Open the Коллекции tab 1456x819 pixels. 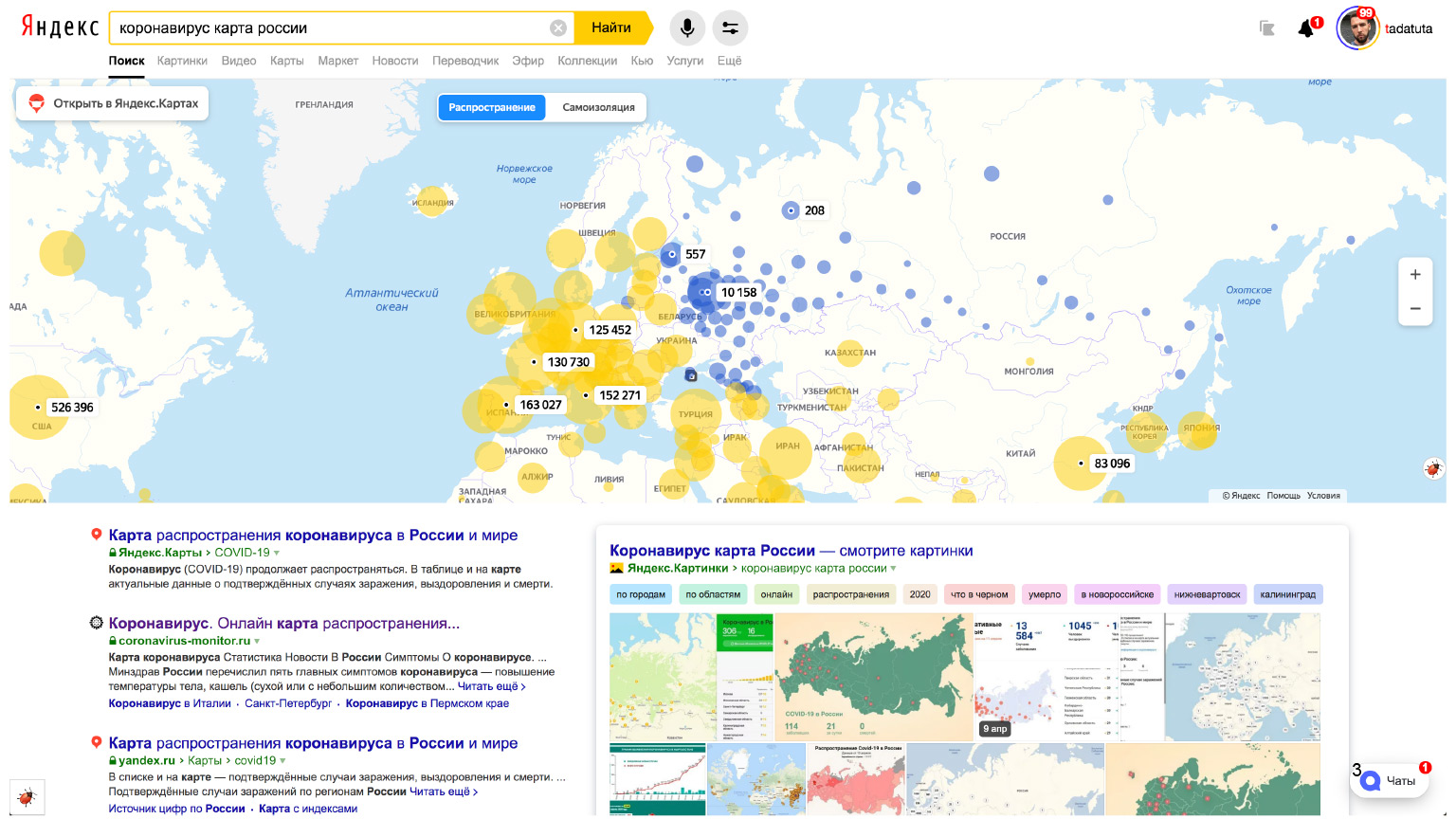pyautogui.click(x=588, y=61)
